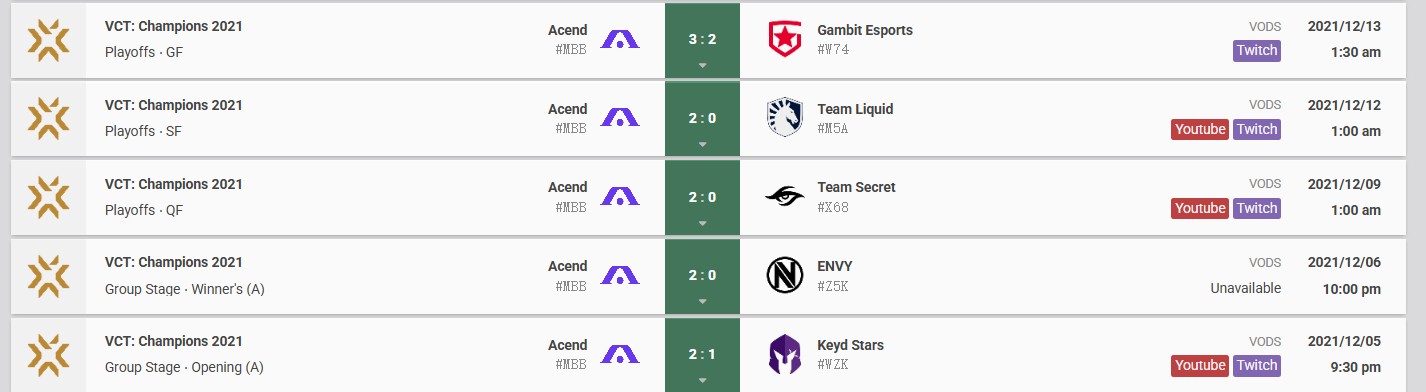The image size is (1426, 392).
Task: Expand the Keyd Stars 2 : 1 match details
Action: [x=702, y=380]
